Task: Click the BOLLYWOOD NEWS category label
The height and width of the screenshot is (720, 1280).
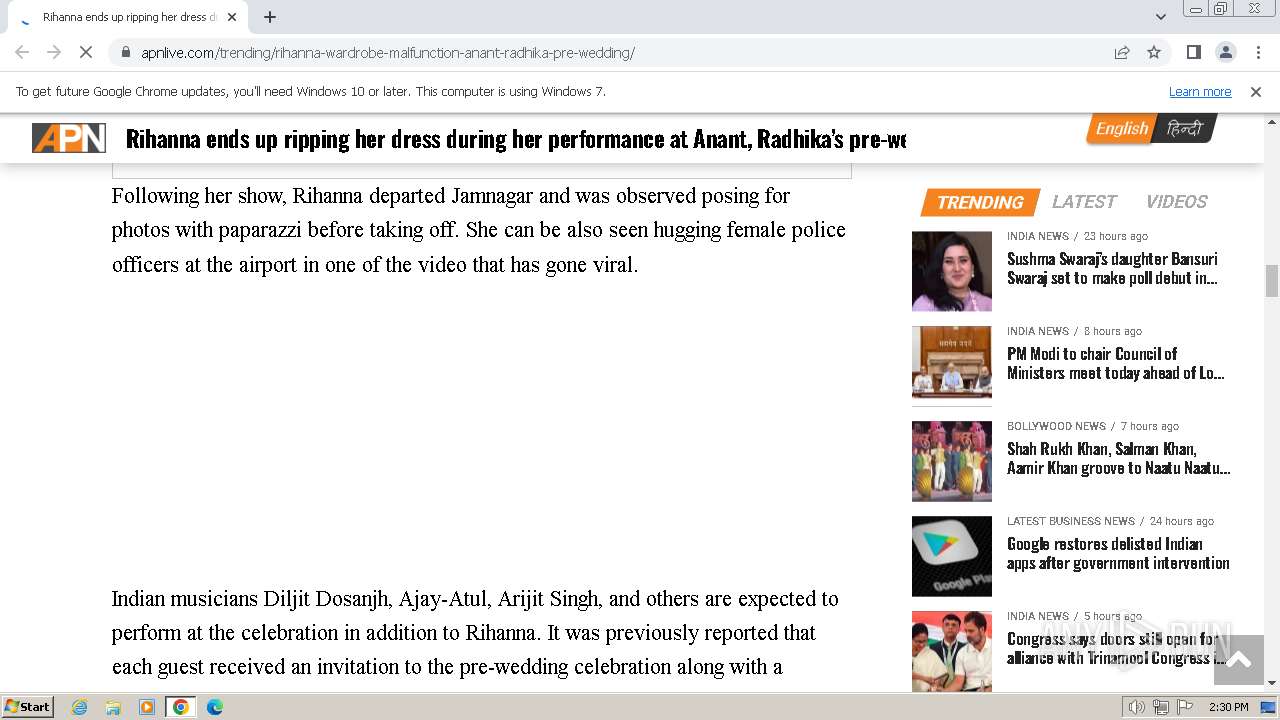Action: pos(1056,426)
